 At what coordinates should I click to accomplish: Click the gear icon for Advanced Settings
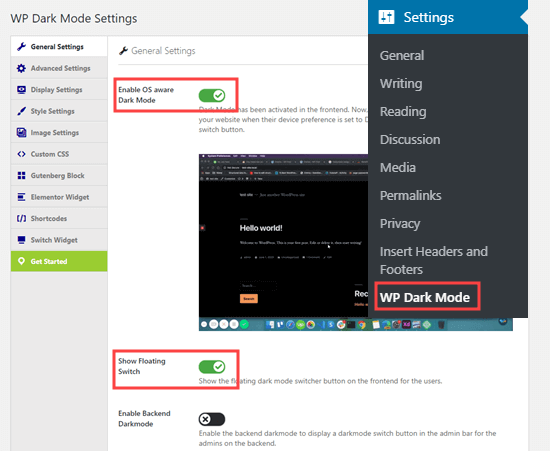[21, 68]
